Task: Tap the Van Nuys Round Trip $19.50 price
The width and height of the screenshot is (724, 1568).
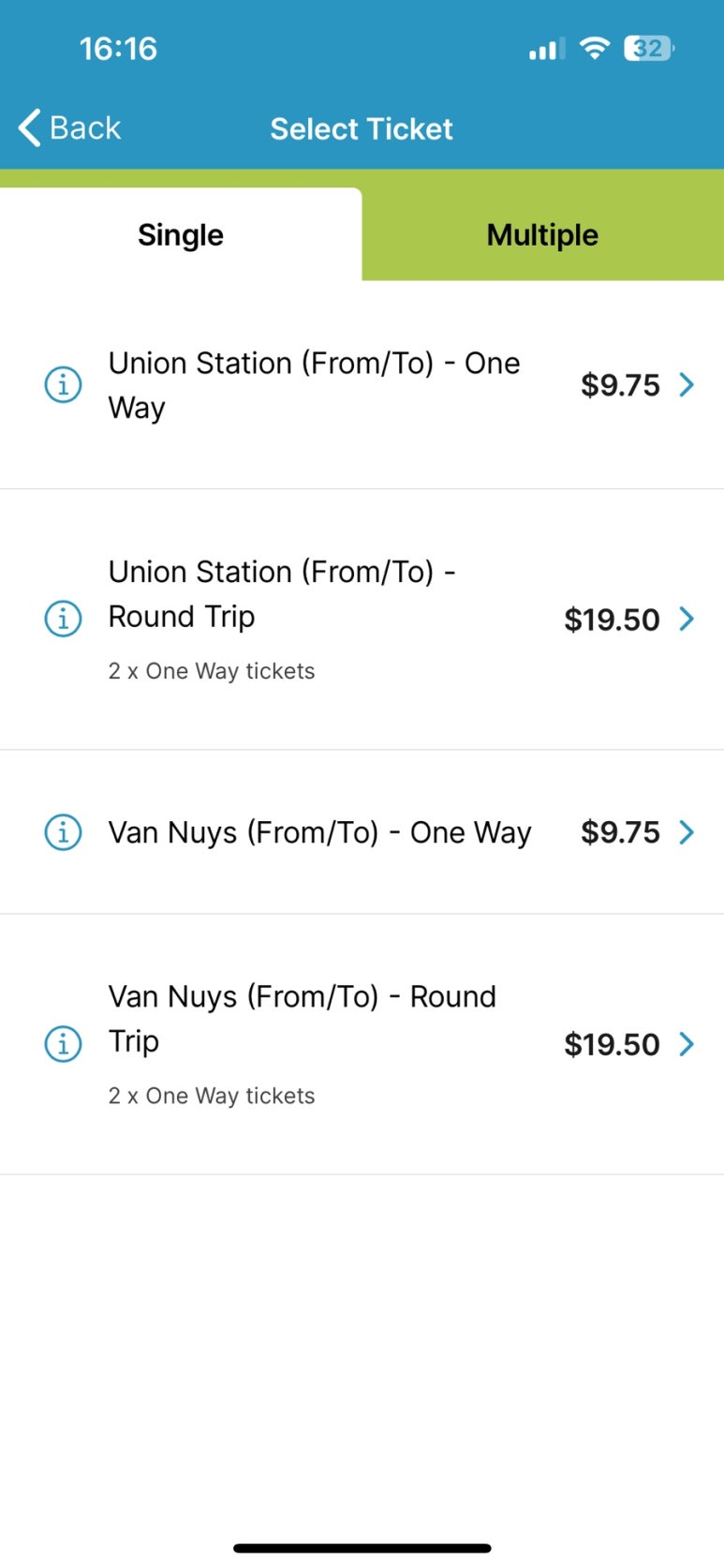Action: click(x=612, y=1044)
